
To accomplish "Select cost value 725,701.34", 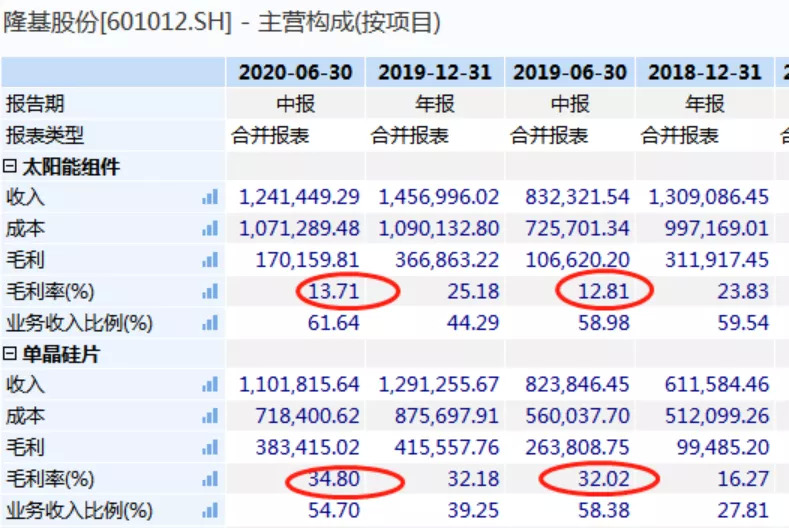I will pyautogui.click(x=577, y=229).
